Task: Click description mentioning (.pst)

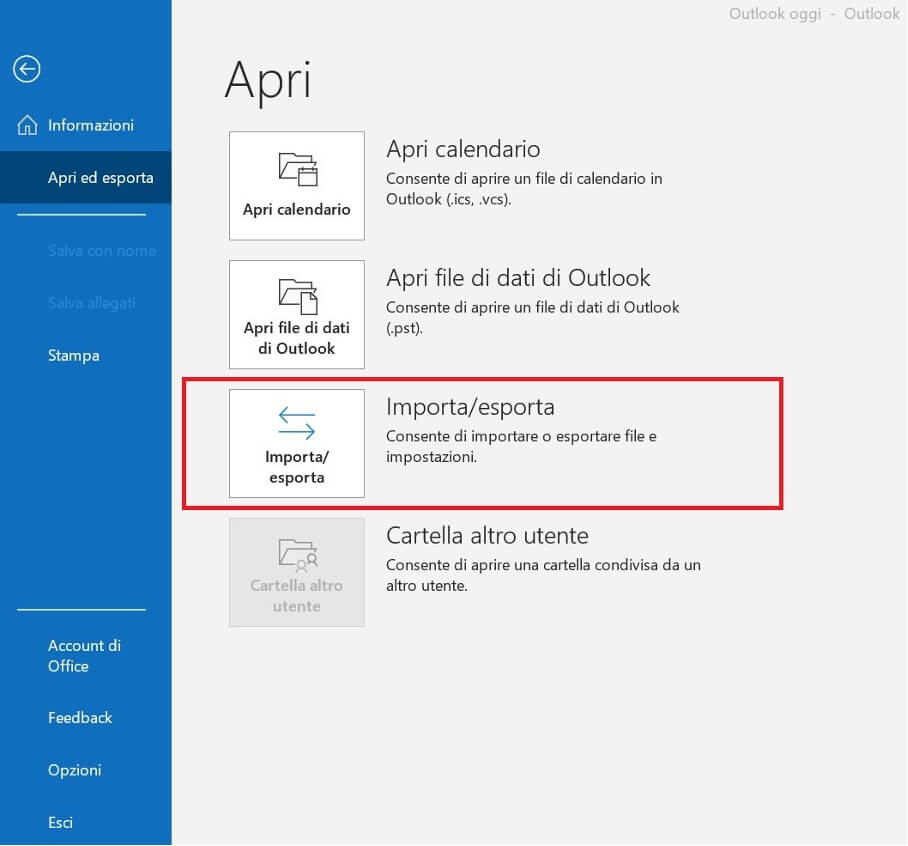Action: [x=533, y=317]
